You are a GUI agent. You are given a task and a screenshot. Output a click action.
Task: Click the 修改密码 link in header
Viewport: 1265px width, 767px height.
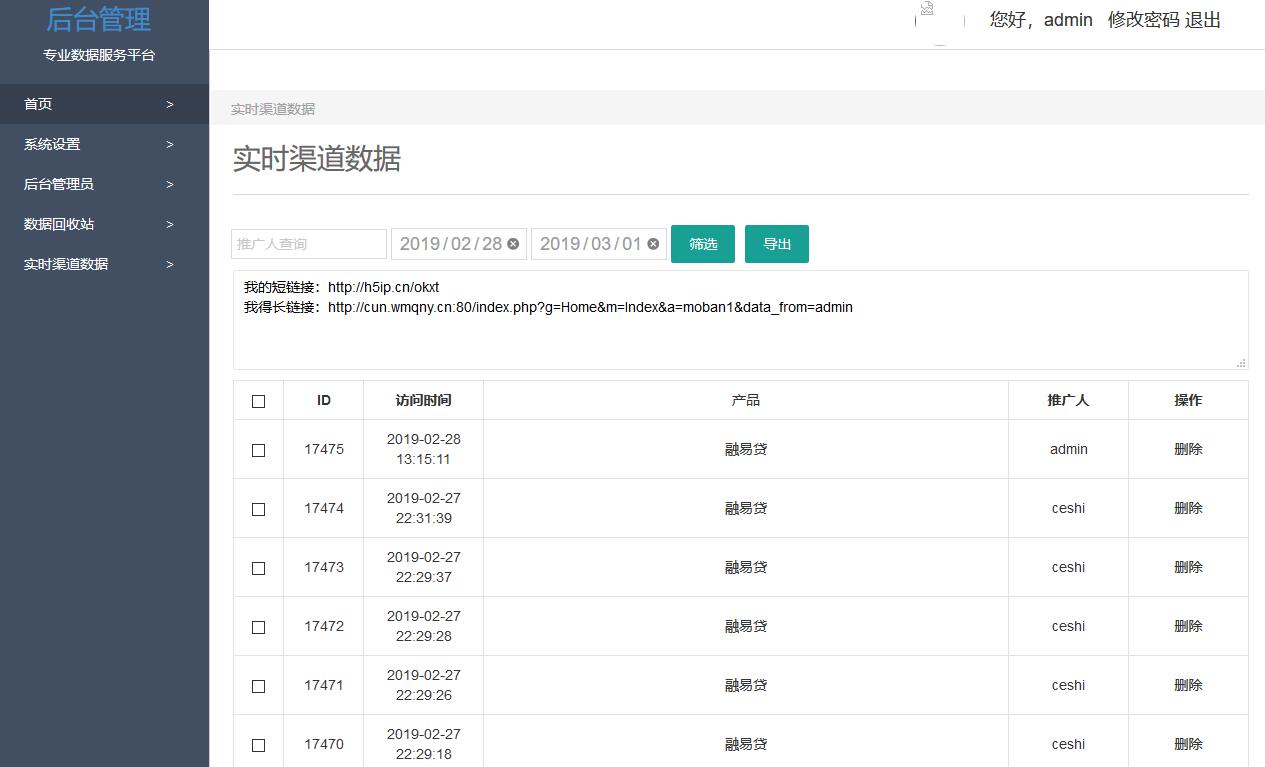[1143, 20]
